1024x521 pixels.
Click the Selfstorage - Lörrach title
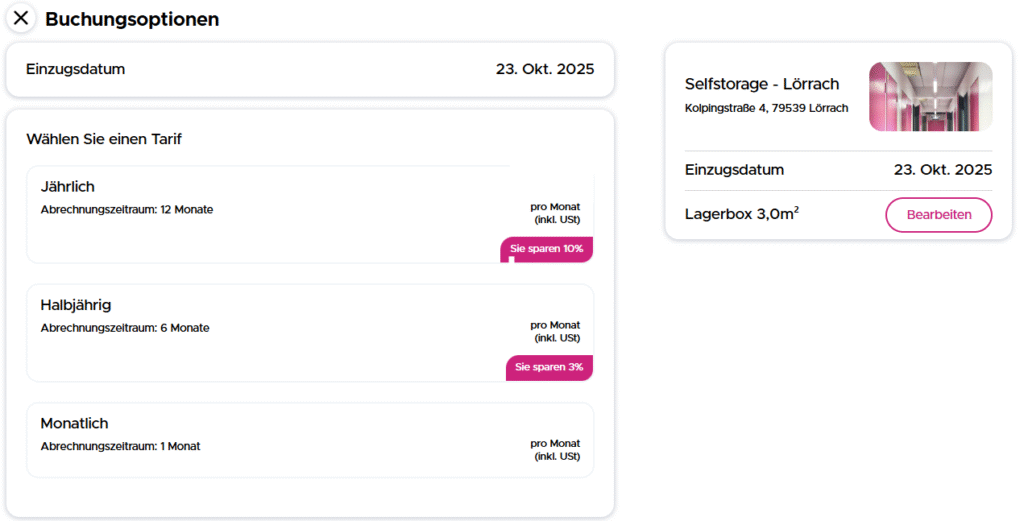point(762,84)
